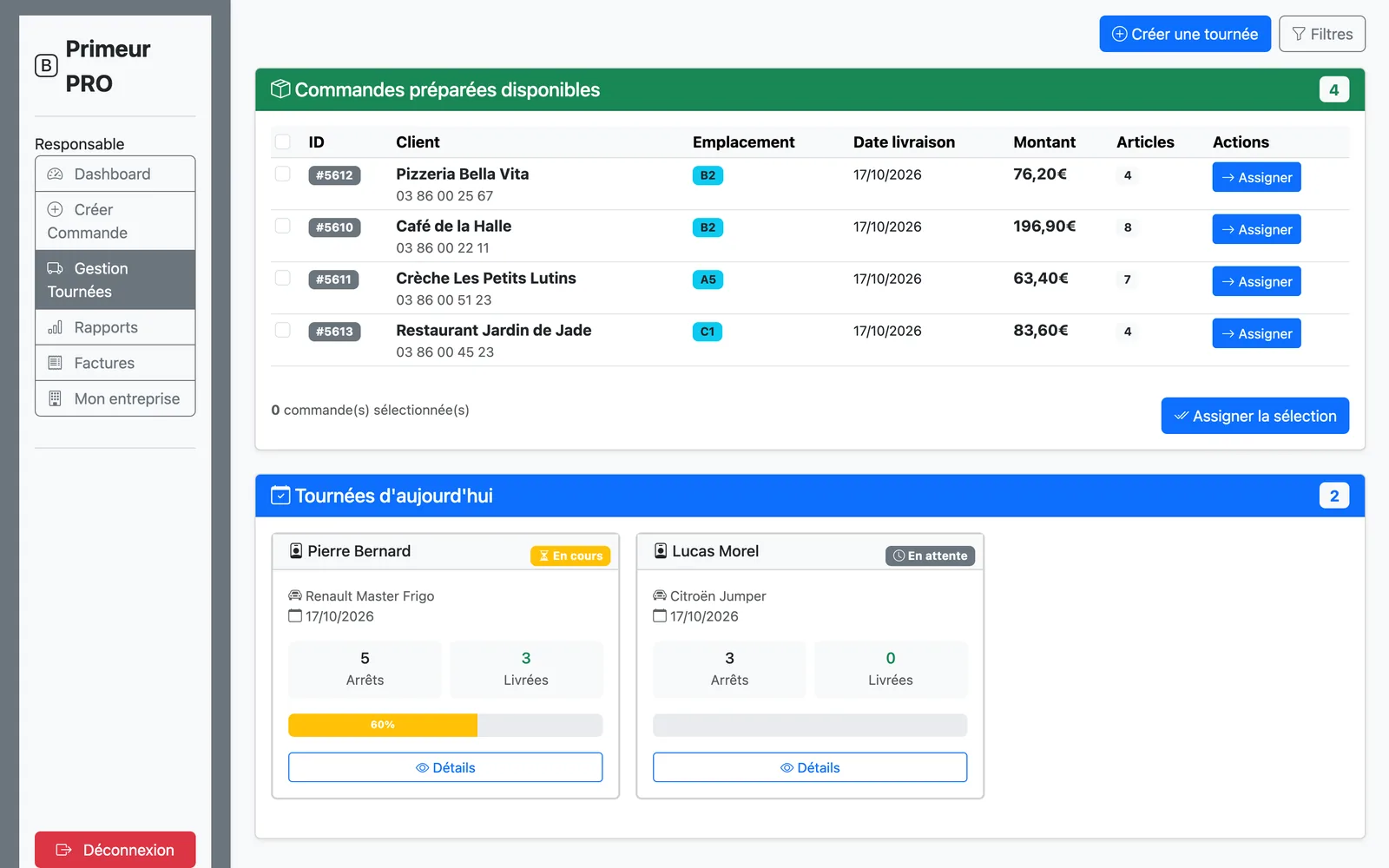The height and width of the screenshot is (868, 1389).
Task: Toggle the select-all checkbox in table header
Action: pyautogui.click(x=283, y=141)
